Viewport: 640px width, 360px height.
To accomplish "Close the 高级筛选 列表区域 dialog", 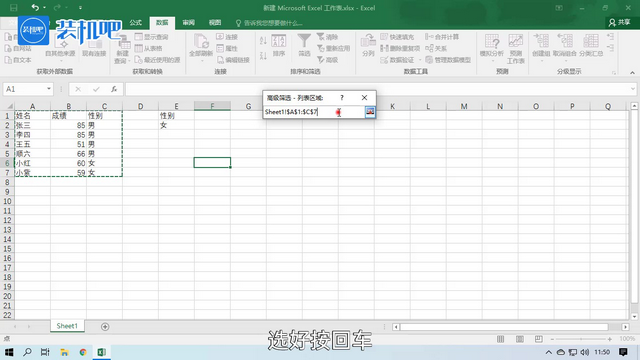I will (364, 98).
